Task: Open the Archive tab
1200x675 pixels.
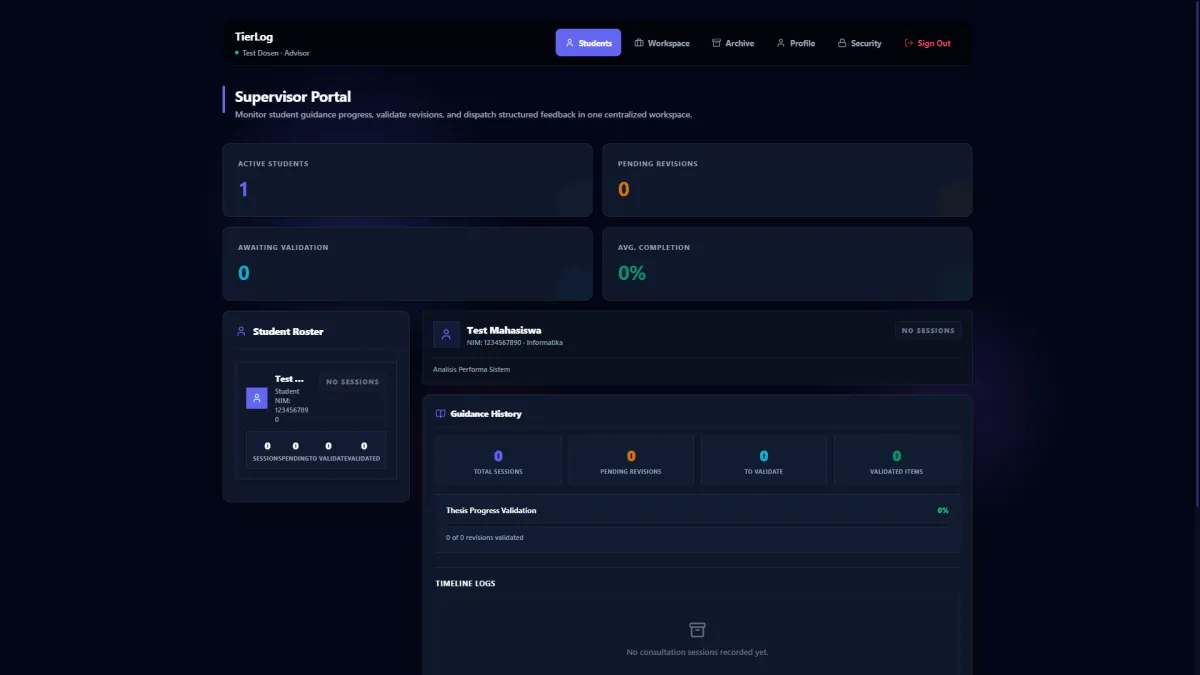Action: 733,43
